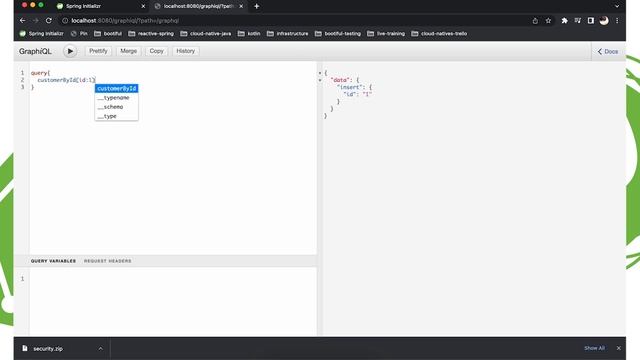Open Spring Initializr bookmark
The height and width of the screenshot is (360, 640).
[42, 33]
